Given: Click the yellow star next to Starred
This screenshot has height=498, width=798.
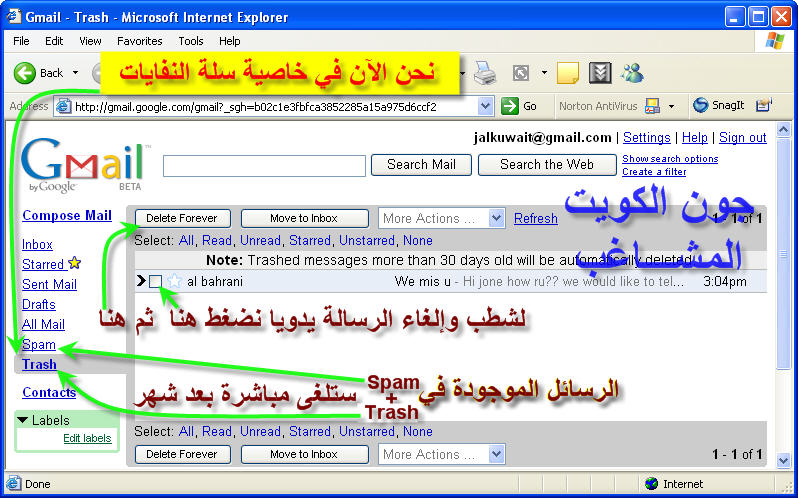Looking at the screenshot, I should [74, 263].
